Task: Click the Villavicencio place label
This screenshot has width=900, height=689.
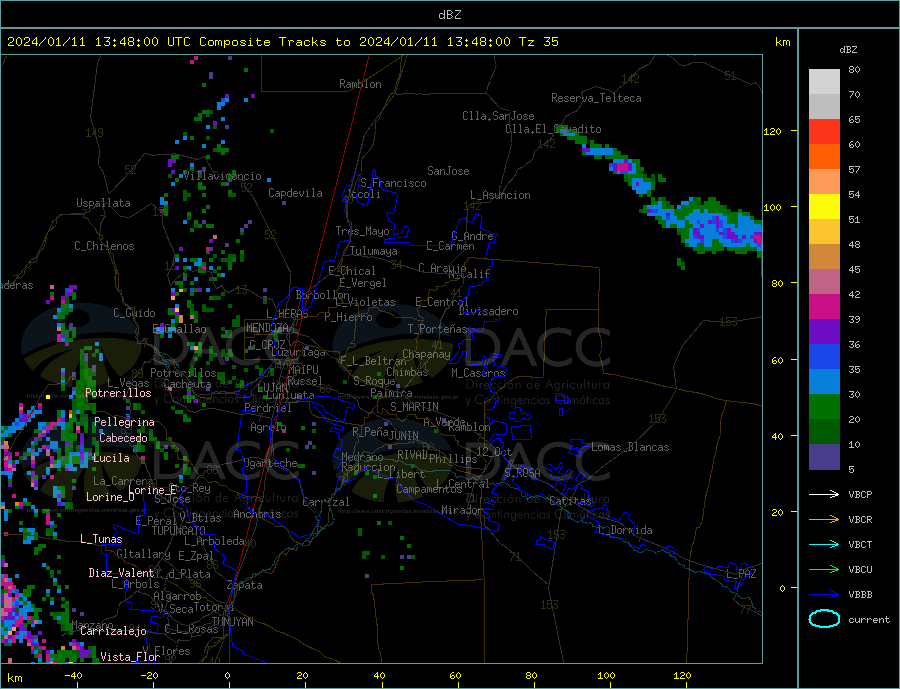Action: point(223,176)
